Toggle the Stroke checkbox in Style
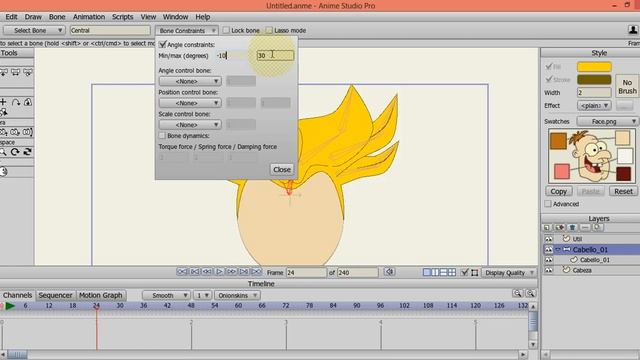Screen dimensions: 640x360 pos(549,79)
